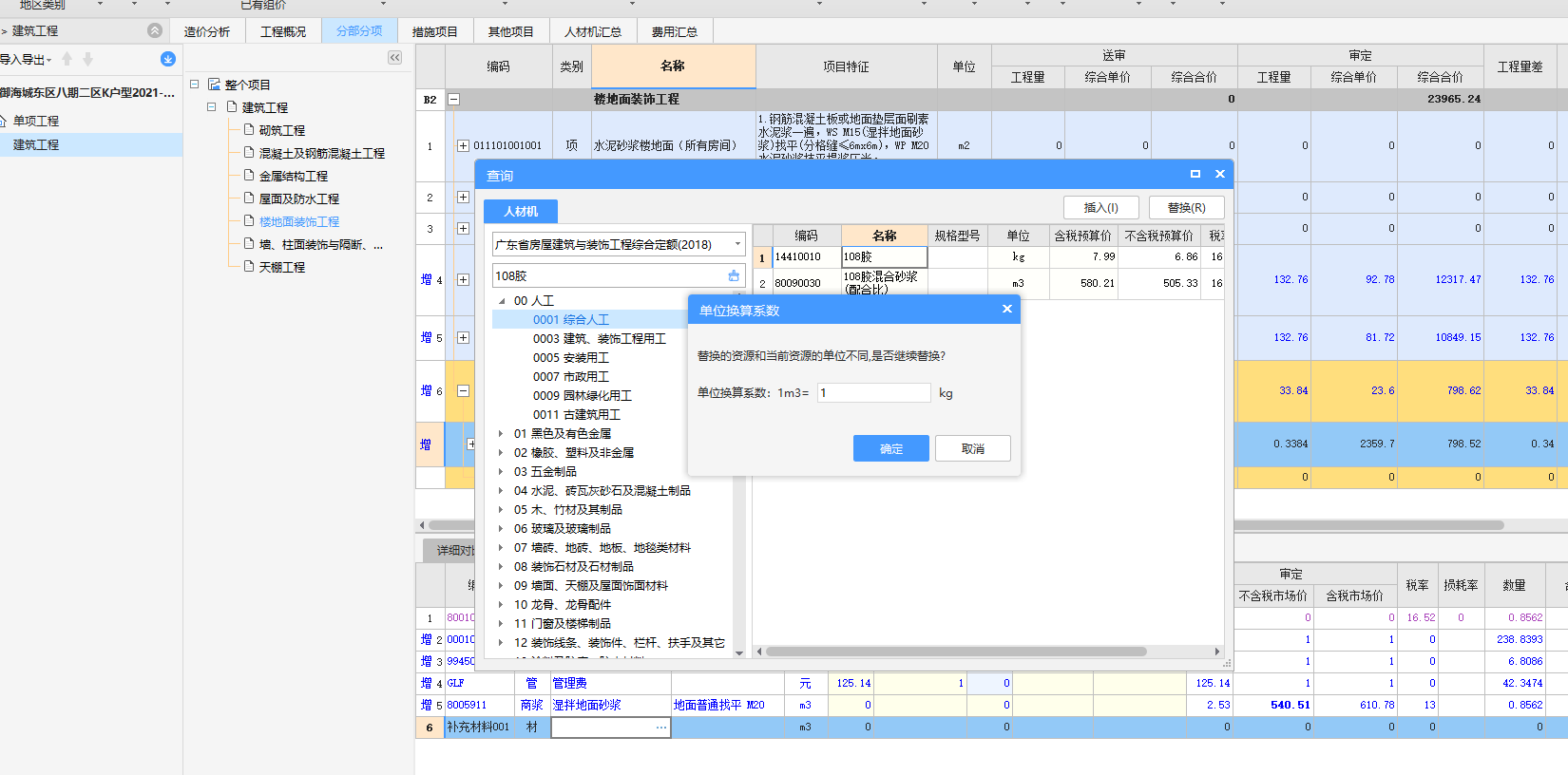Collapse the 整个项目 tree node
Viewport: 1568px width, 775px height.
coord(195,85)
